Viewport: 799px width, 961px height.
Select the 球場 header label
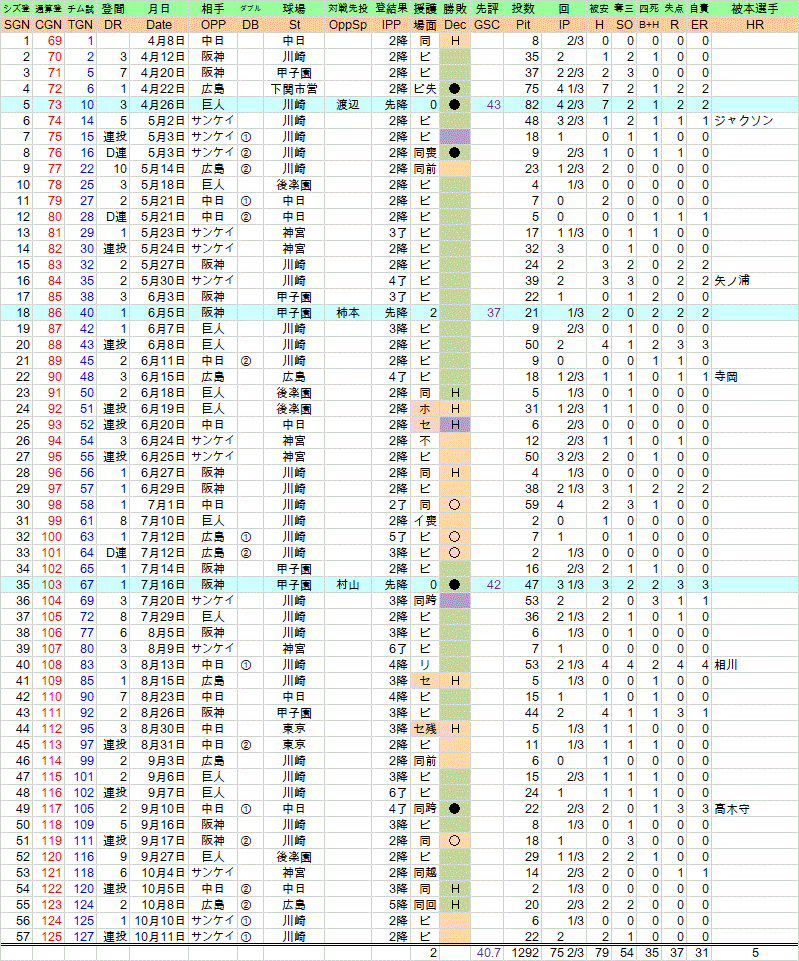click(294, 9)
